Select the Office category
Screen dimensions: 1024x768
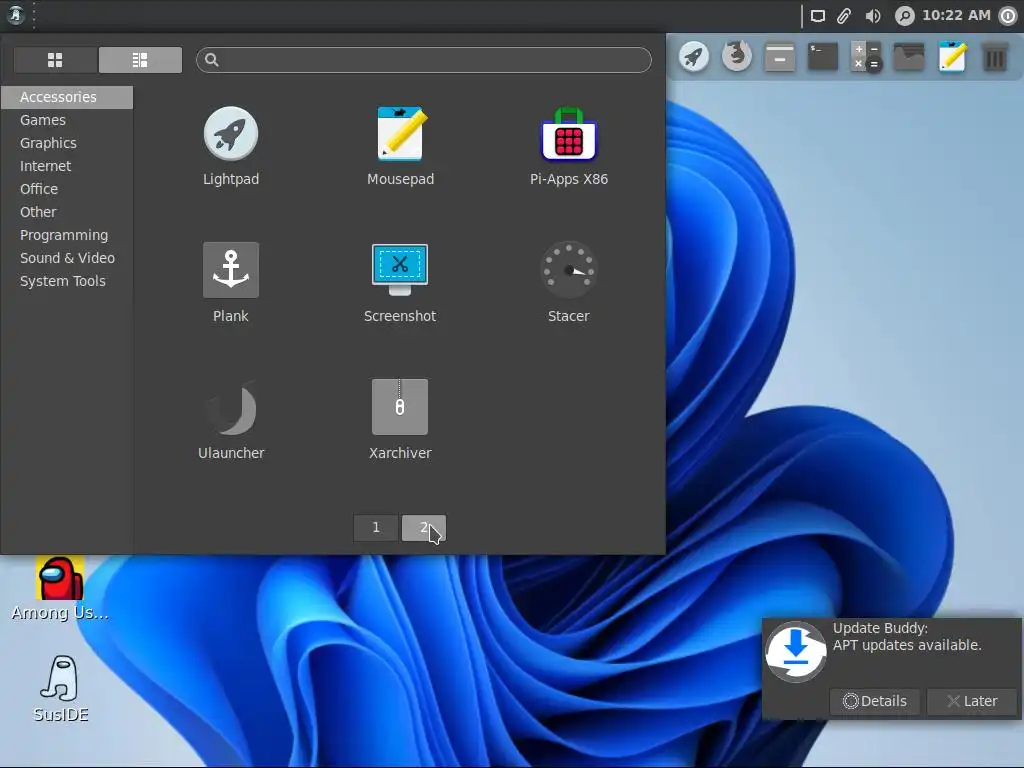tap(67, 189)
